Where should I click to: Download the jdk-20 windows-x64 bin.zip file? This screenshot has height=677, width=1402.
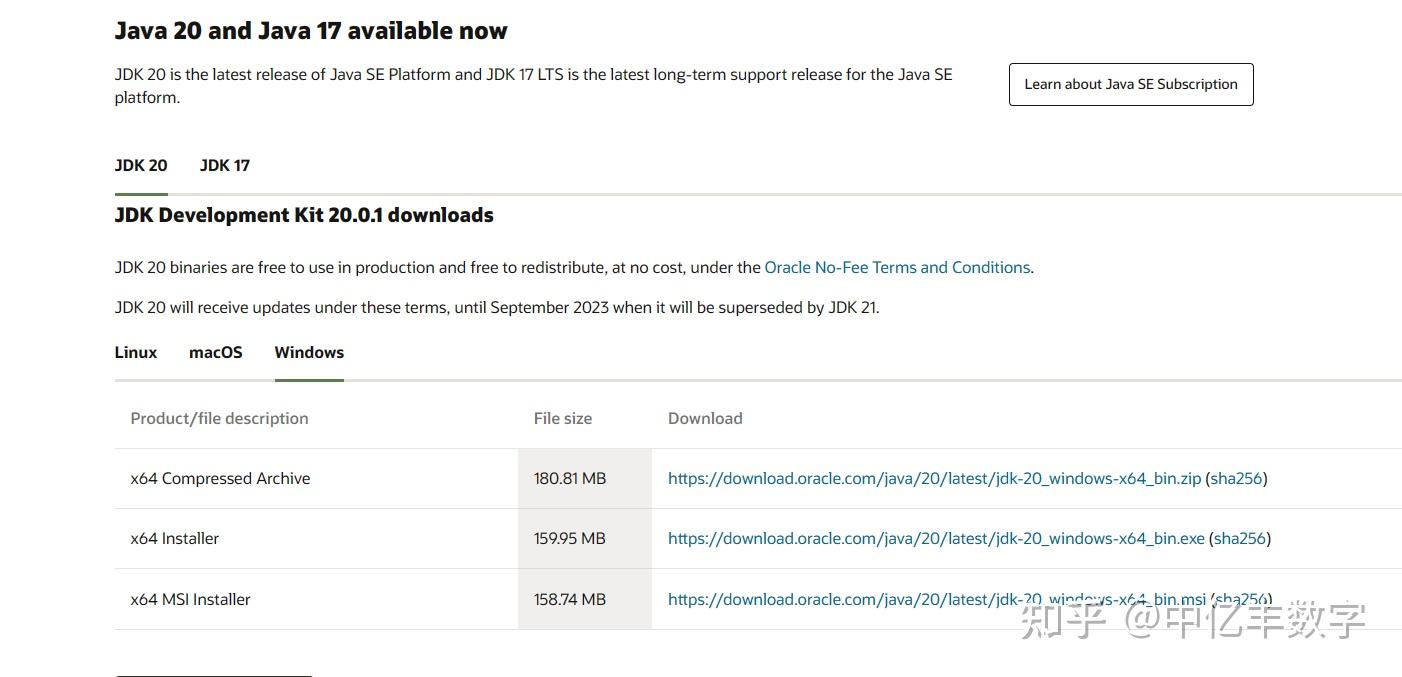pyautogui.click(x=934, y=479)
